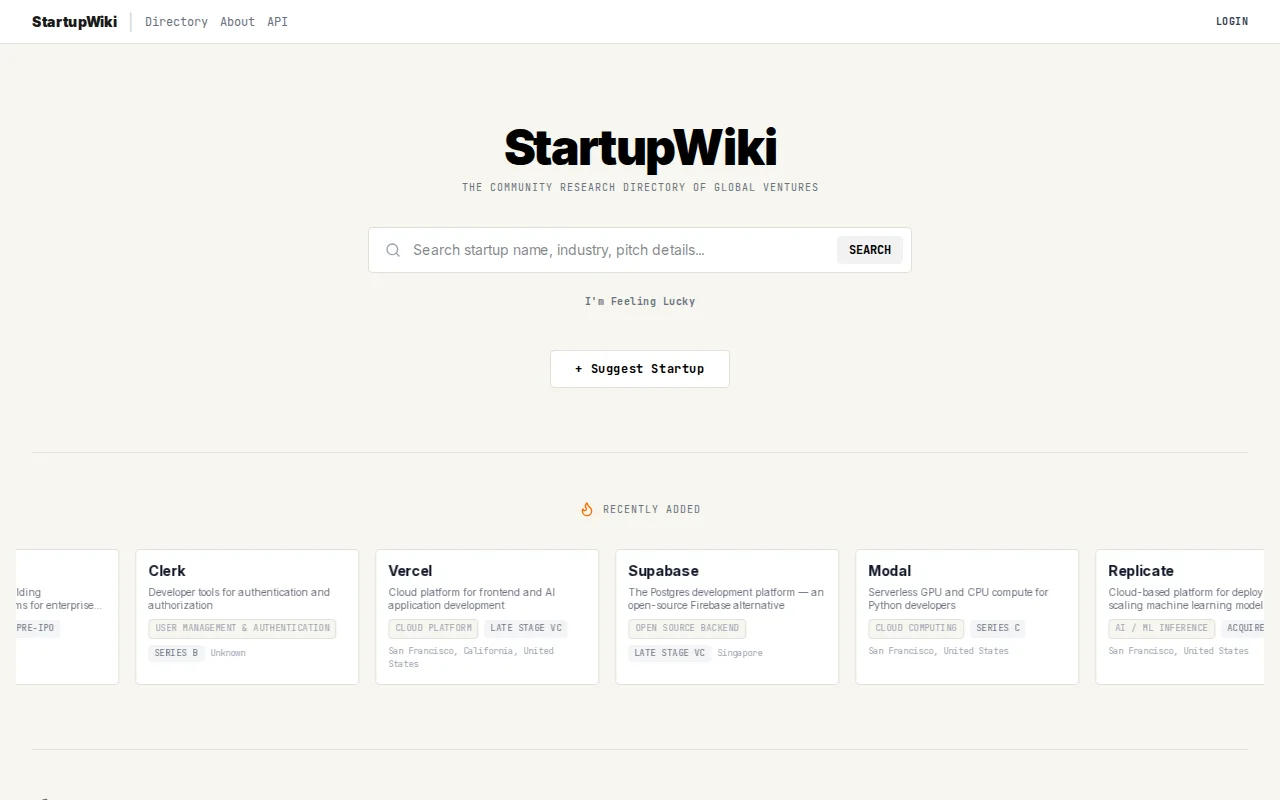This screenshot has width=1280, height=800.
Task: Click 'Singapore' location on Supabase card
Action: point(740,653)
